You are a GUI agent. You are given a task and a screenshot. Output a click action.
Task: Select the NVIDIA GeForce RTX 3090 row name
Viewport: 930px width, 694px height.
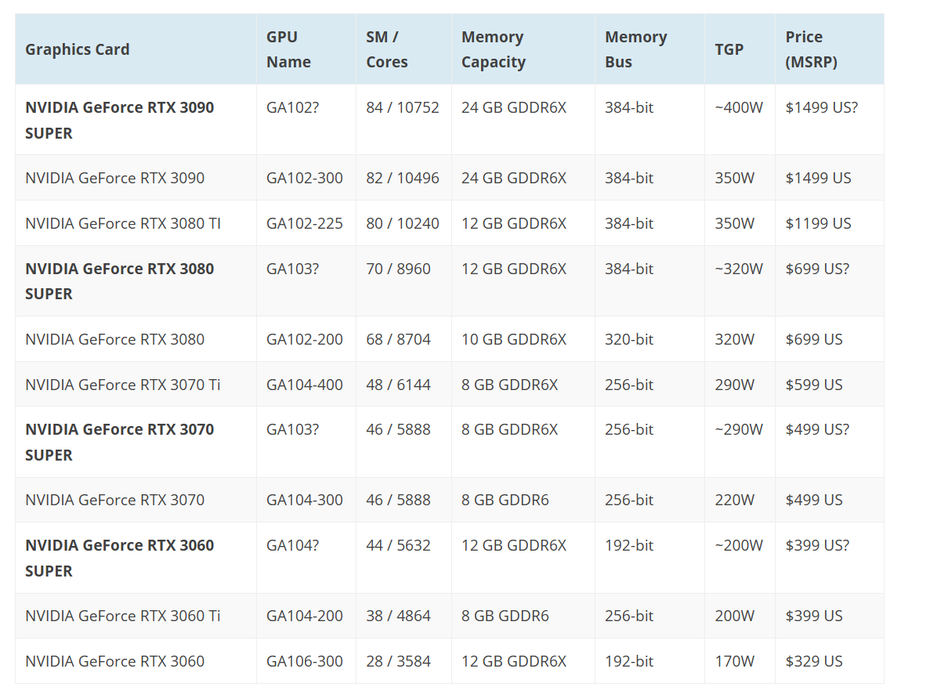pyautogui.click(x=114, y=178)
